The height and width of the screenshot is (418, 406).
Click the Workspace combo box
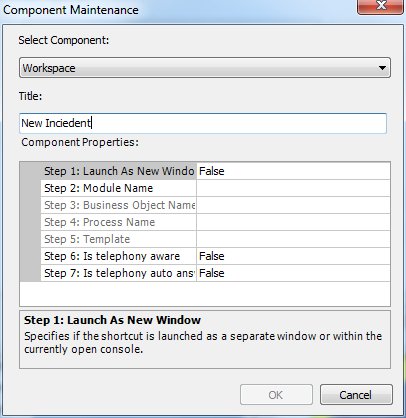point(205,68)
